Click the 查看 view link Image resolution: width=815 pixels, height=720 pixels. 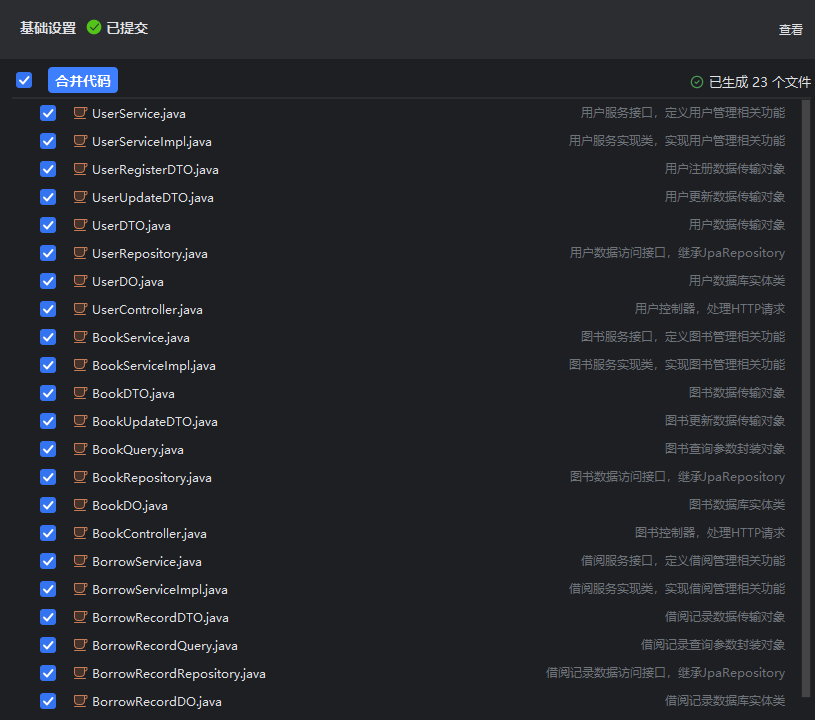point(790,30)
